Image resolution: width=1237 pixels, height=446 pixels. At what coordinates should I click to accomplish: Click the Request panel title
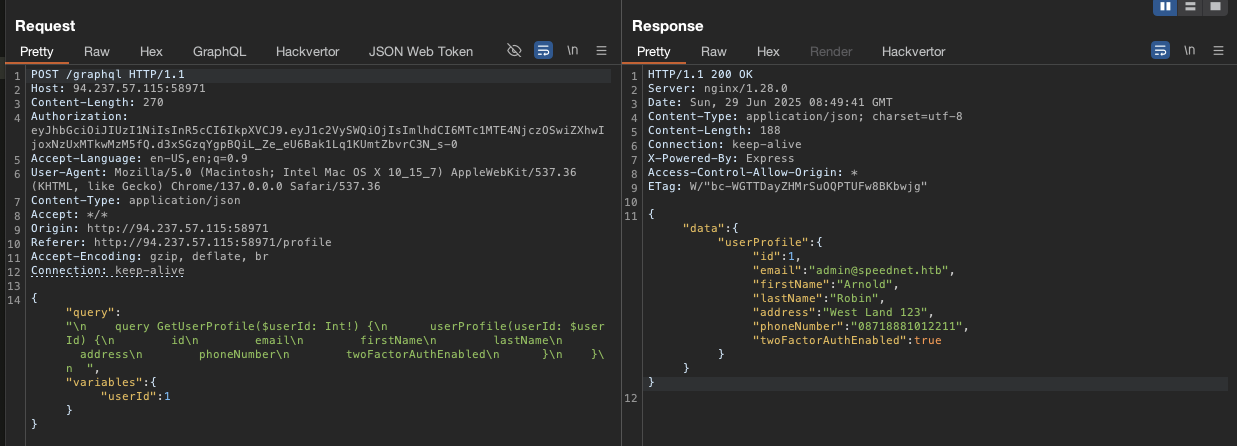point(45,26)
